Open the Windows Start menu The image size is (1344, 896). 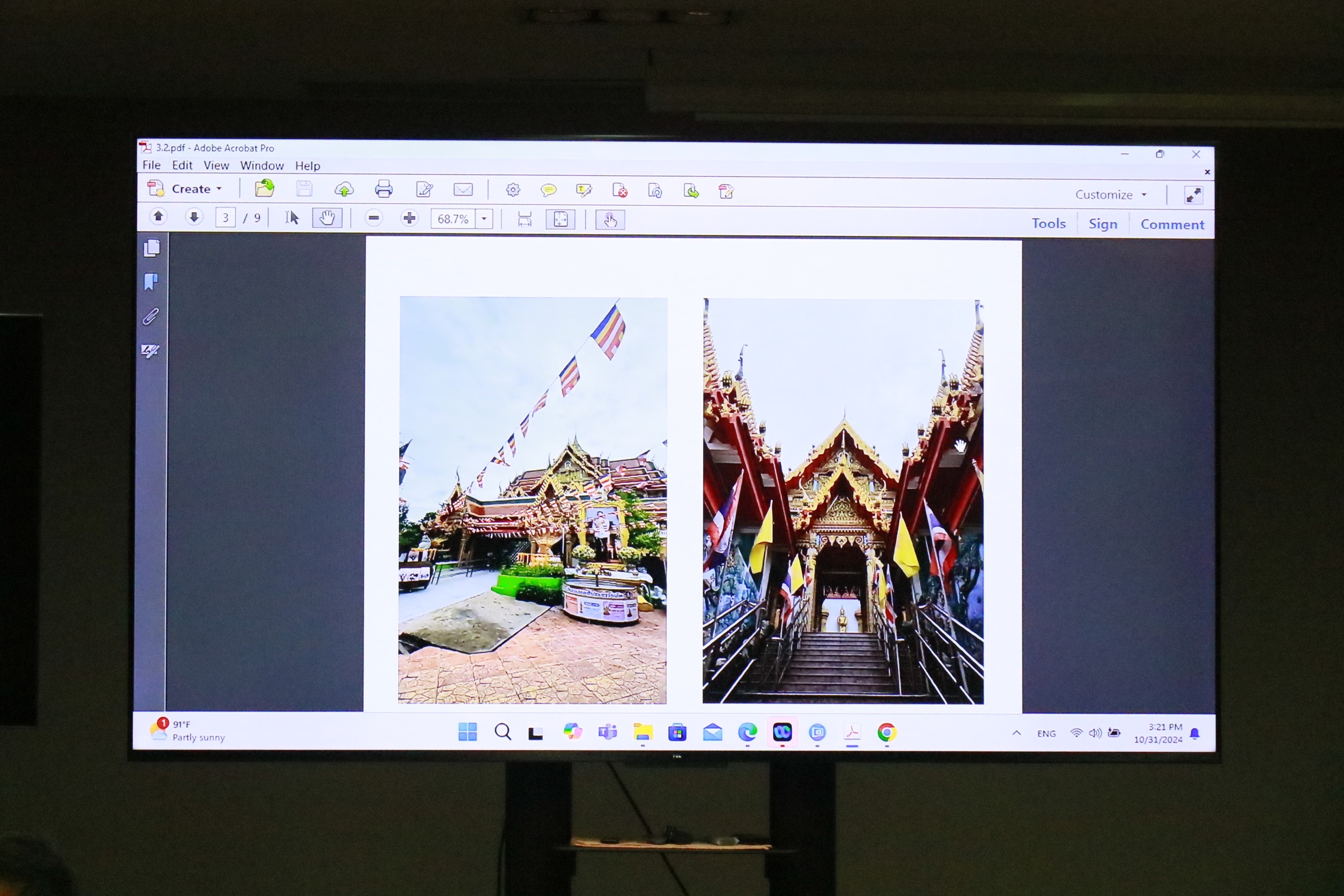[x=467, y=731]
